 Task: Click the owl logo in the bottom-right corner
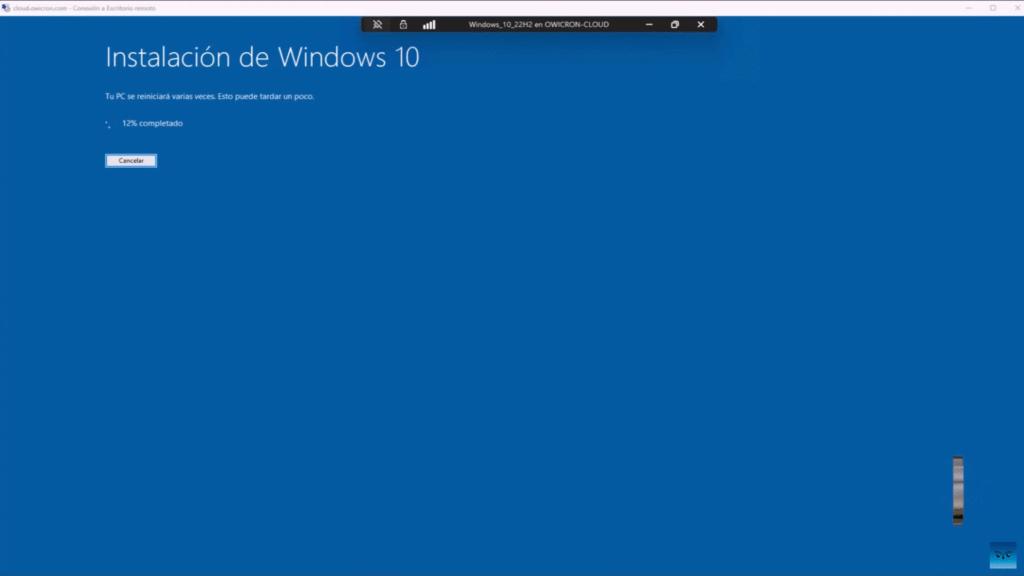[x=1002, y=555]
